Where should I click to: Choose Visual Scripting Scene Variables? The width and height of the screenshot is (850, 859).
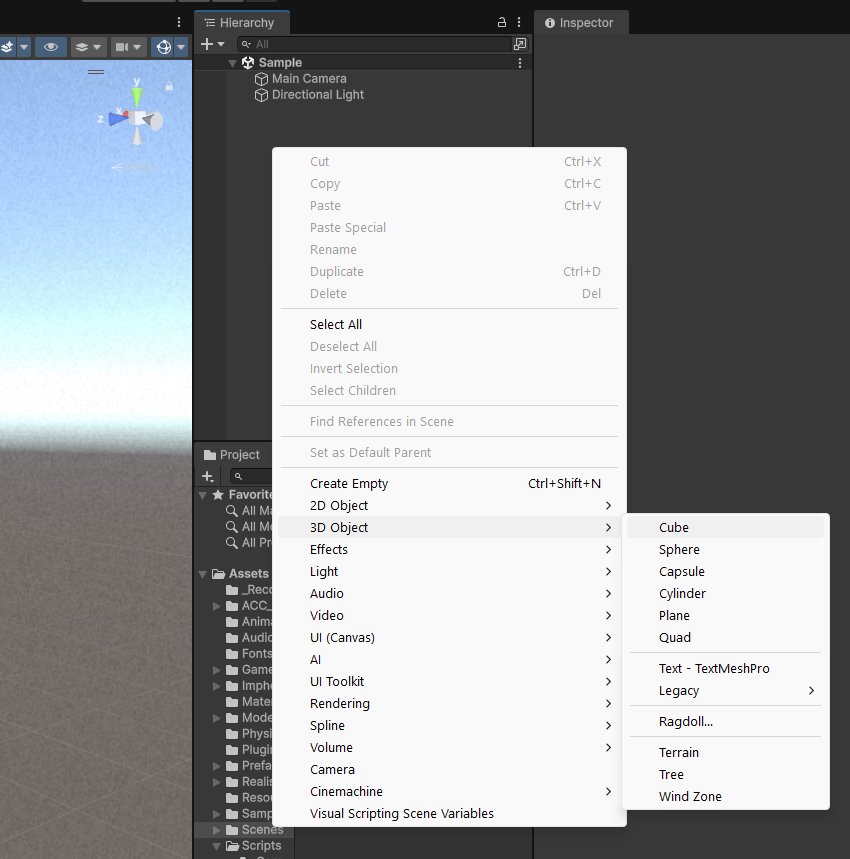pyautogui.click(x=450, y=814)
